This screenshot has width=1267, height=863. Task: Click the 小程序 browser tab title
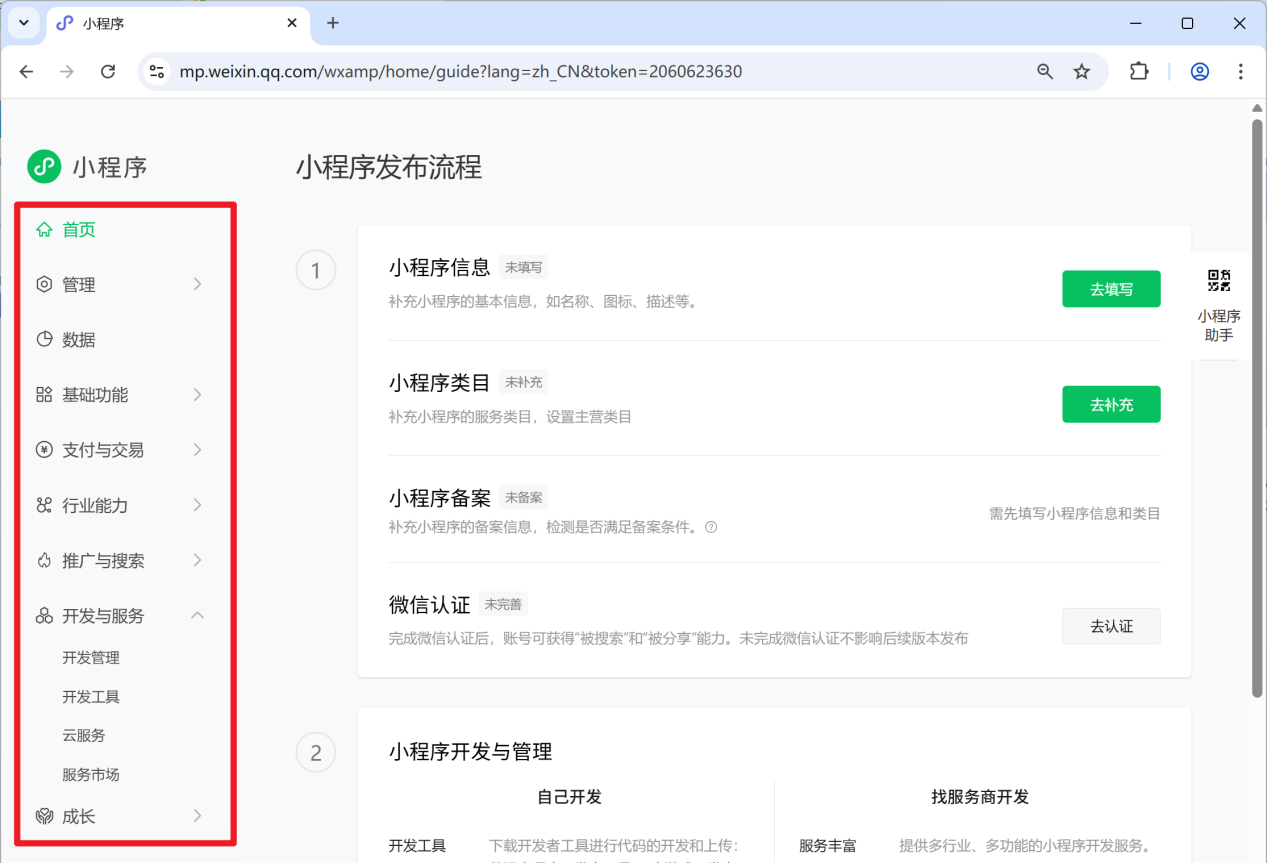coord(104,23)
